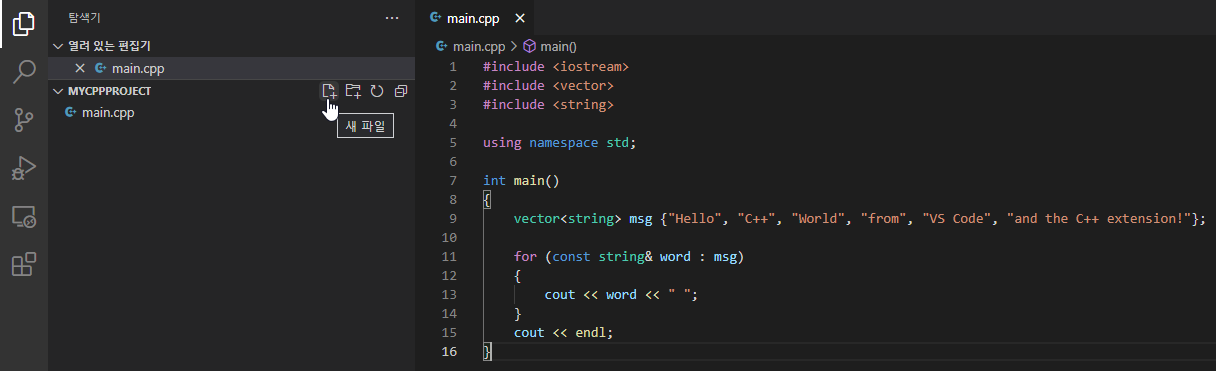Image resolution: width=1216 pixels, height=371 pixels.
Task: Click the explorer panel title header
Action: (x=84, y=18)
